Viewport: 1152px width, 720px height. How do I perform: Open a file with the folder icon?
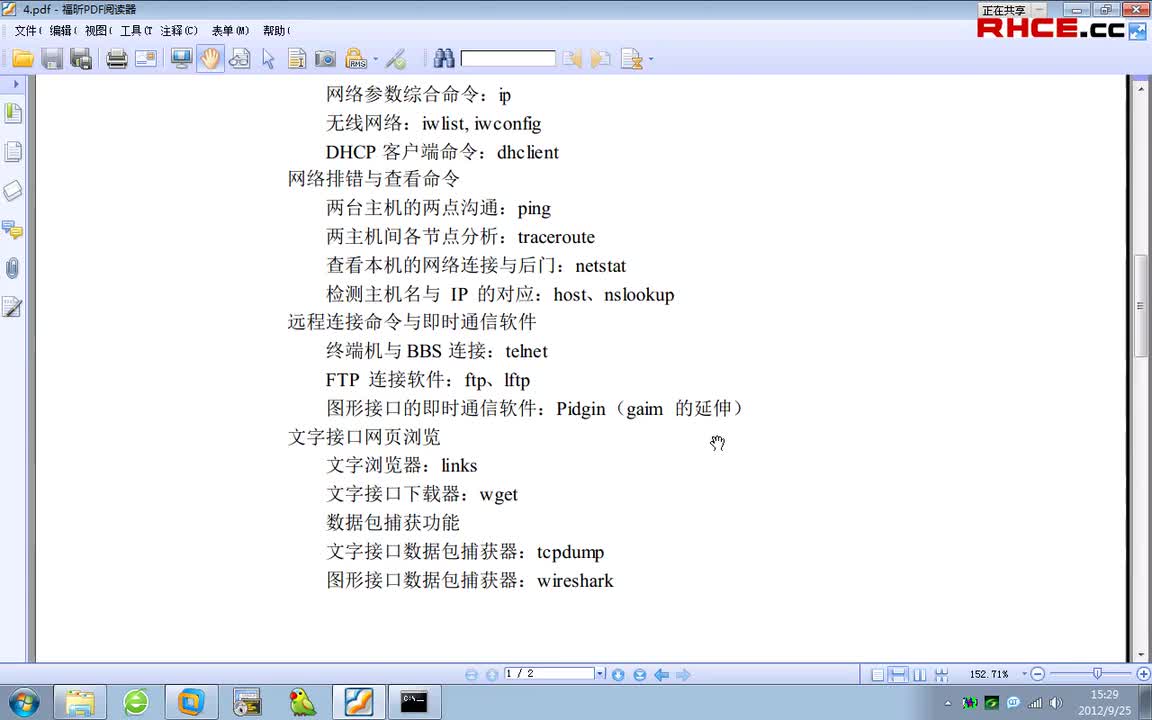[x=23, y=58]
